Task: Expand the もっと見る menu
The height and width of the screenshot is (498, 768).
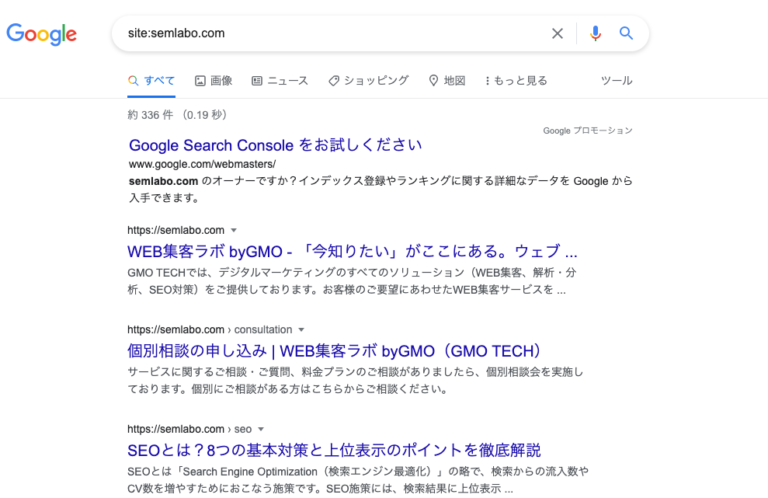Action: [516, 81]
